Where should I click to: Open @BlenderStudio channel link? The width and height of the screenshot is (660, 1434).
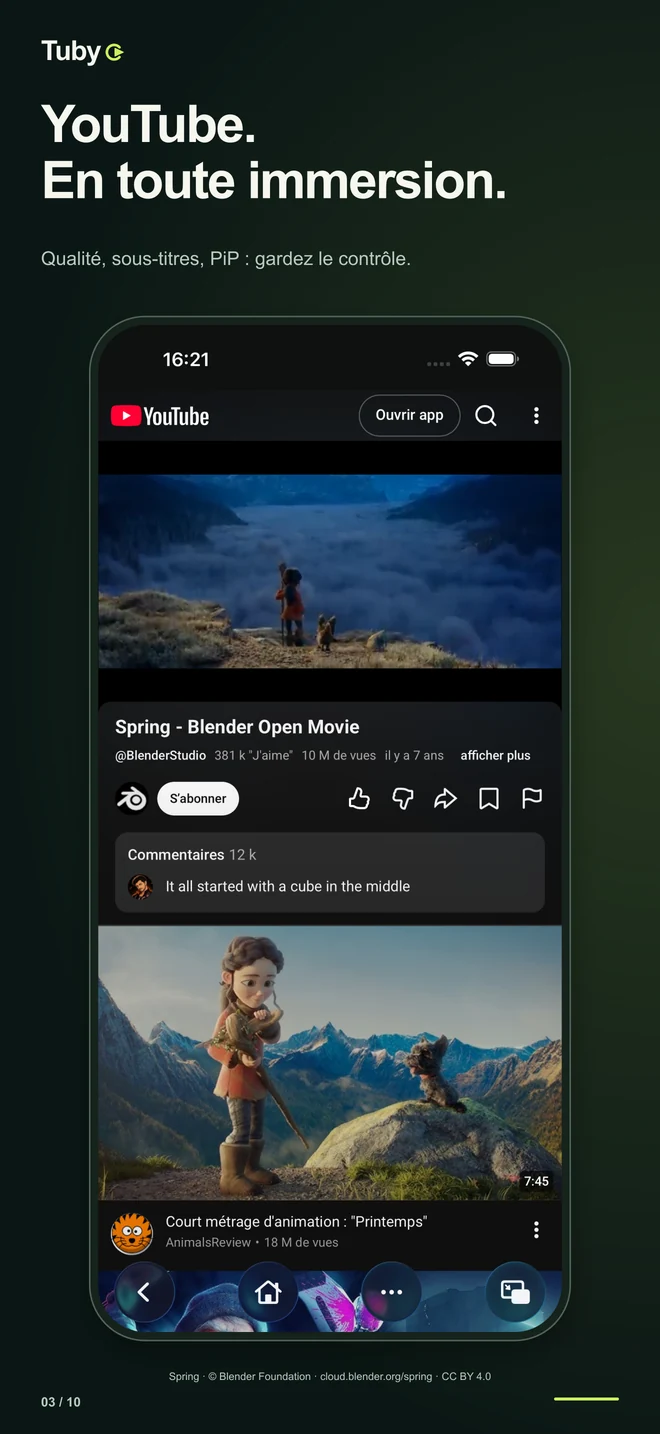[x=160, y=756]
